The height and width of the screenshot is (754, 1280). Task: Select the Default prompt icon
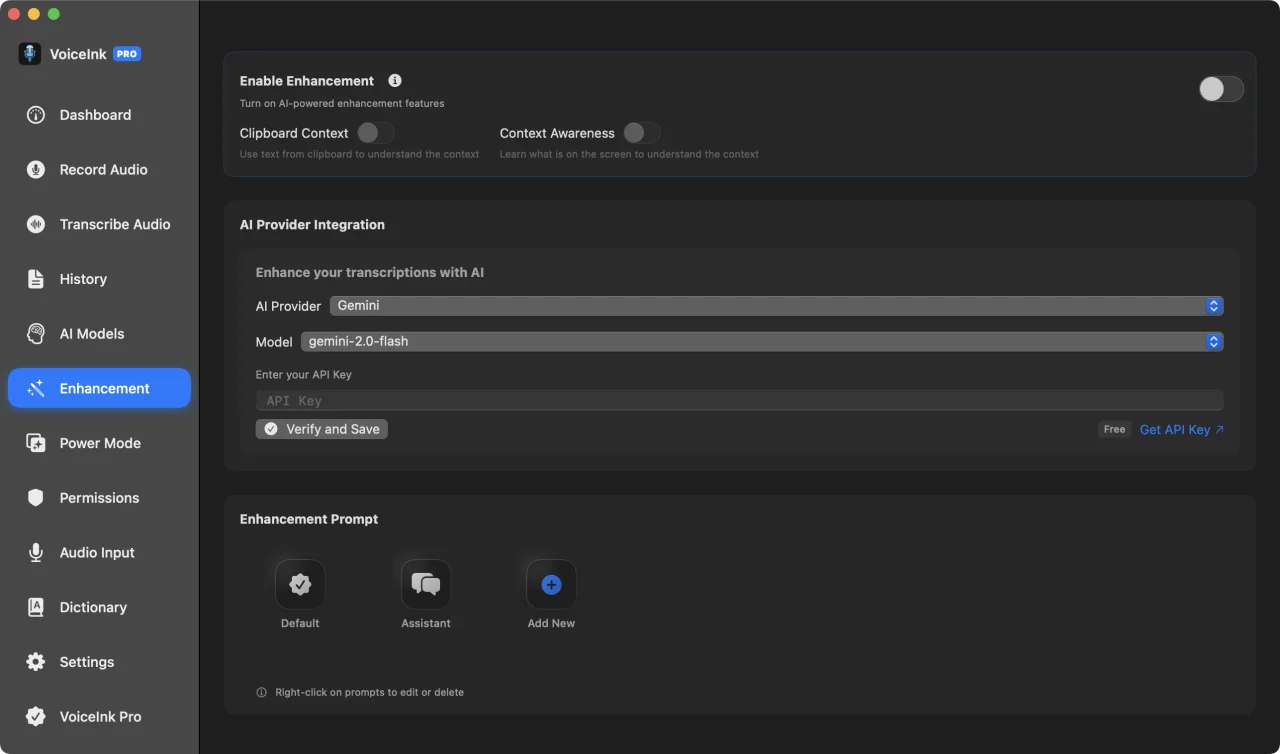pyautogui.click(x=300, y=584)
